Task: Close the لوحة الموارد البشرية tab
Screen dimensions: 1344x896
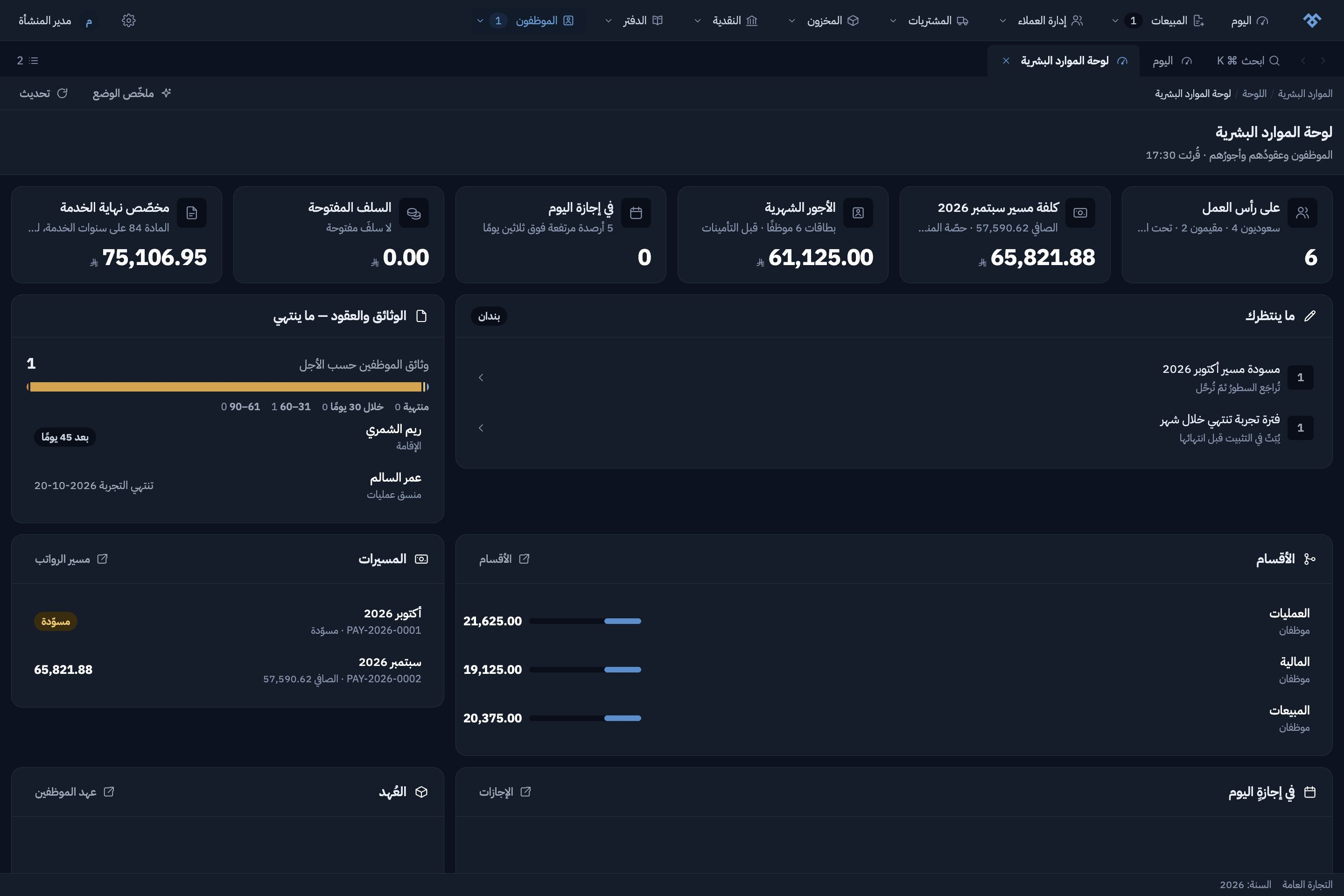Action: (1006, 61)
